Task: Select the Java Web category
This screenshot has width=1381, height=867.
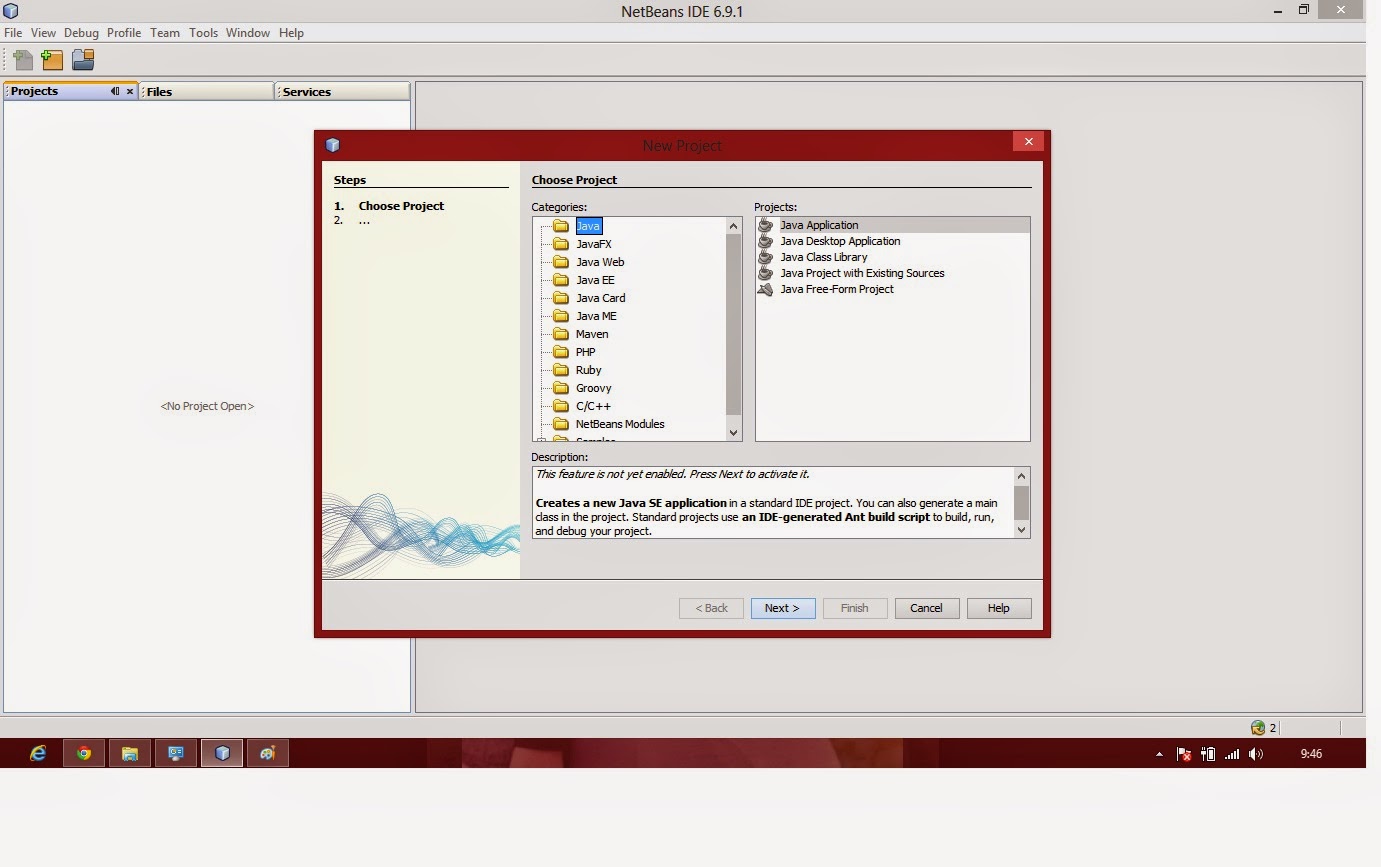Action: 600,262
